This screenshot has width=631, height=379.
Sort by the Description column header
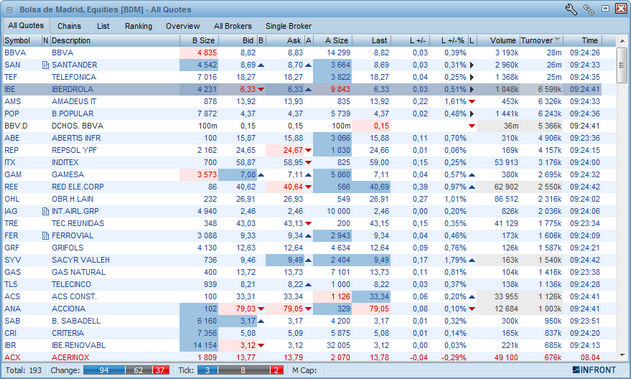[115, 40]
